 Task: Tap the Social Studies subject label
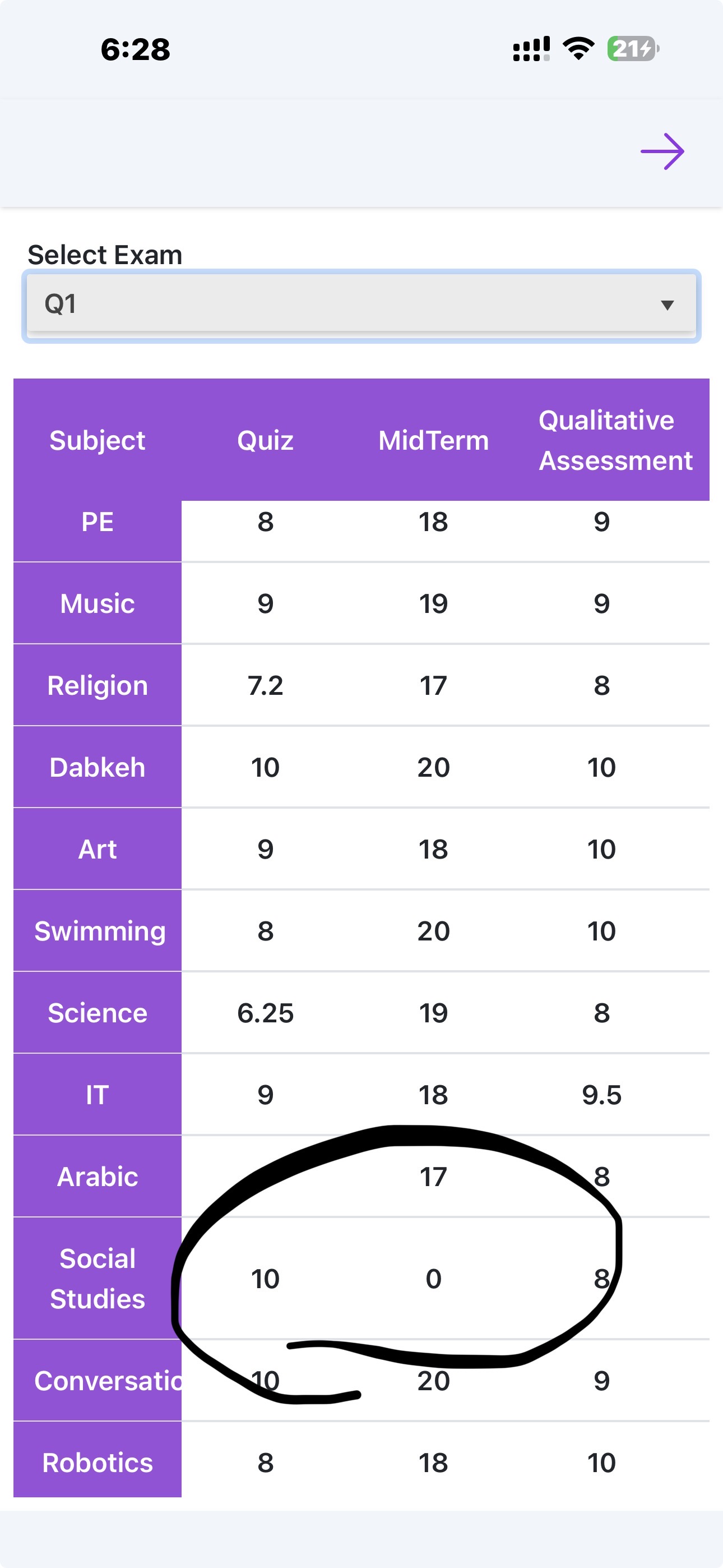coord(98,1278)
